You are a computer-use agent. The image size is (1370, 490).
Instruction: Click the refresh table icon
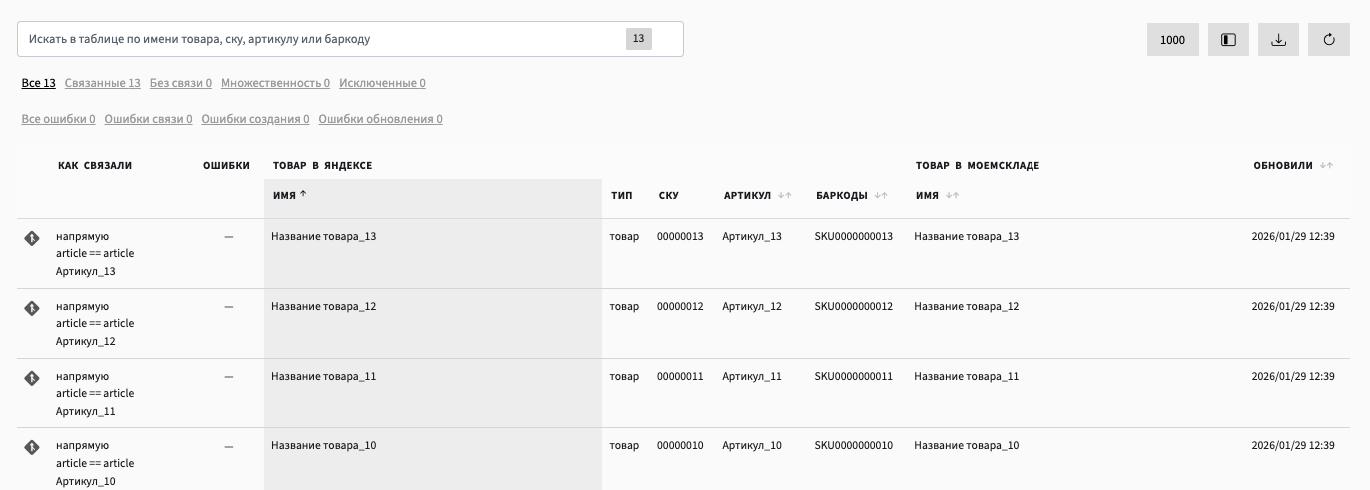pyautogui.click(x=1329, y=40)
